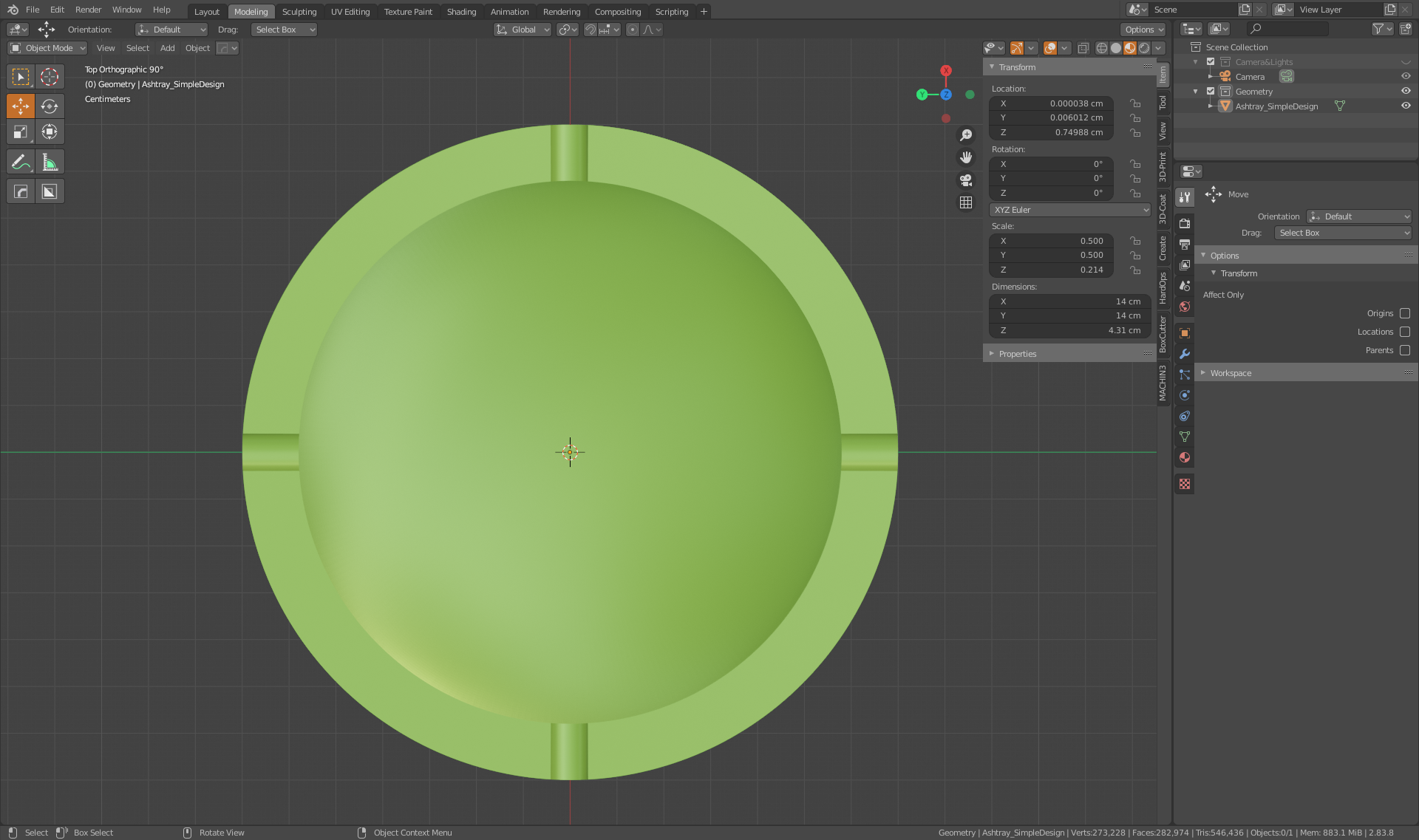Open the Object Mode dropdown
The image size is (1419, 840).
[48, 48]
